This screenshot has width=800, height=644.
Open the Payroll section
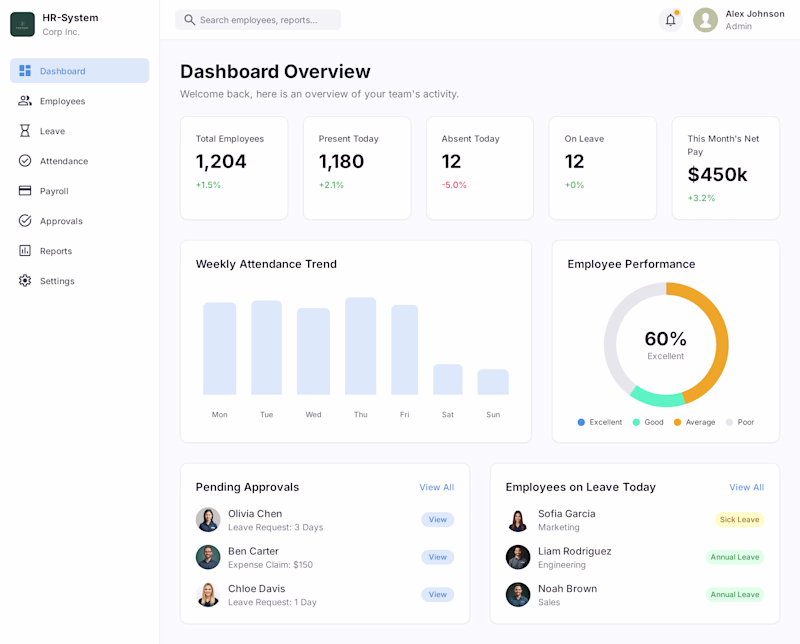[x=80, y=190]
